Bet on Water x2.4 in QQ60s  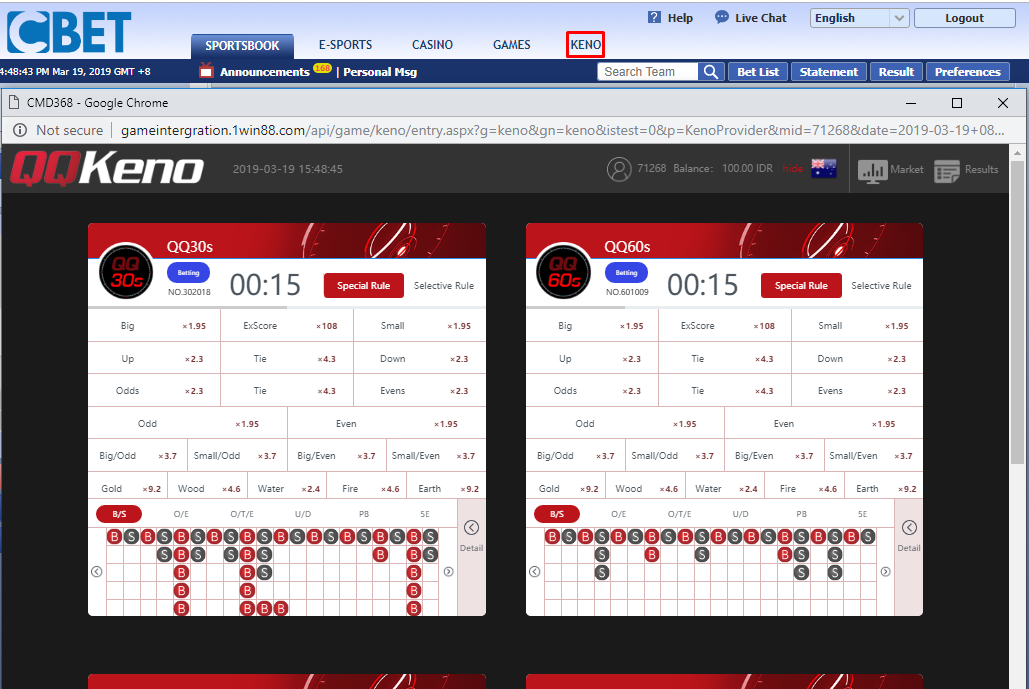pos(725,488)
